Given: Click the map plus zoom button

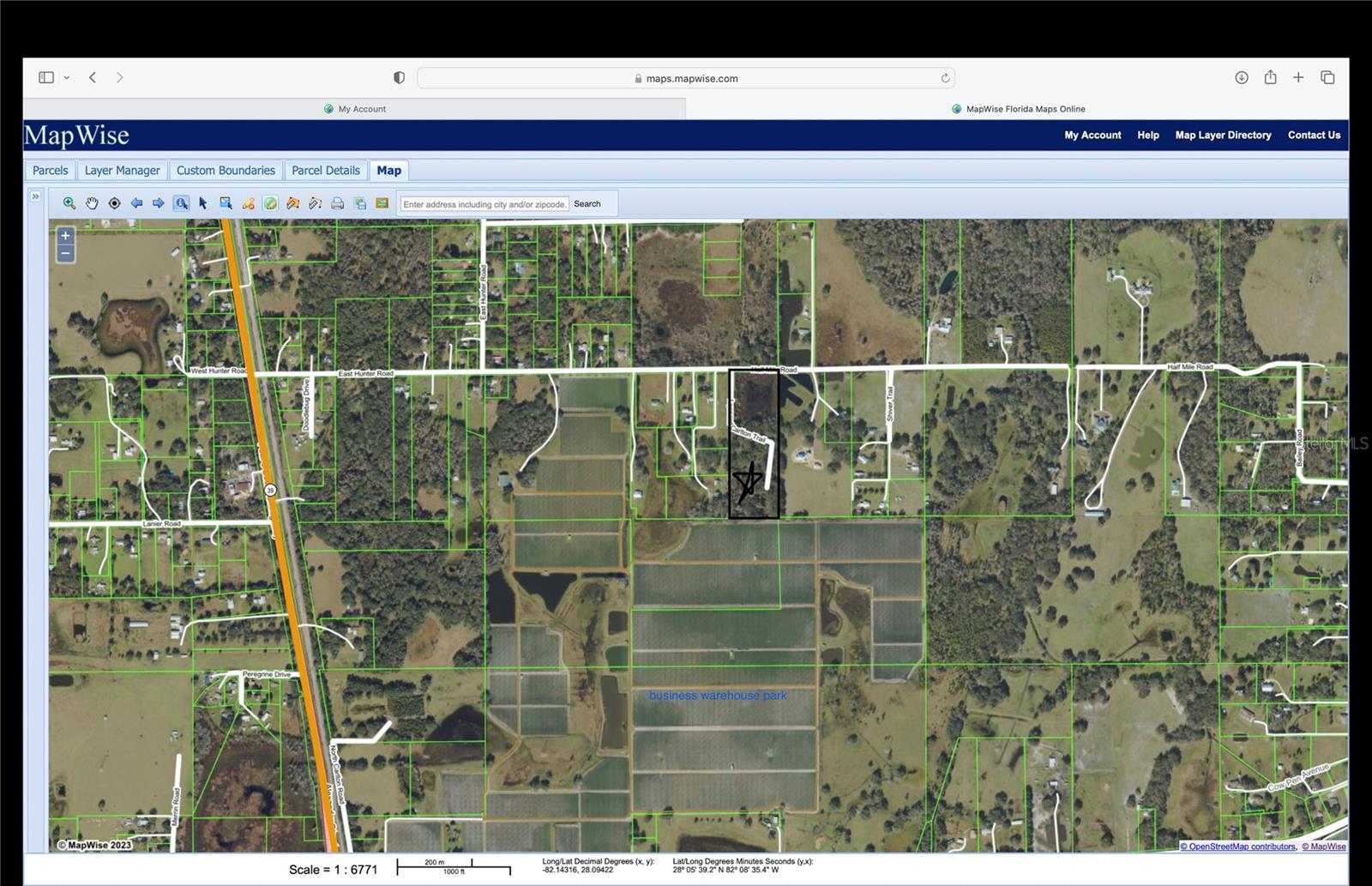Looking at the screenshot, I should (x=65, y=236).
